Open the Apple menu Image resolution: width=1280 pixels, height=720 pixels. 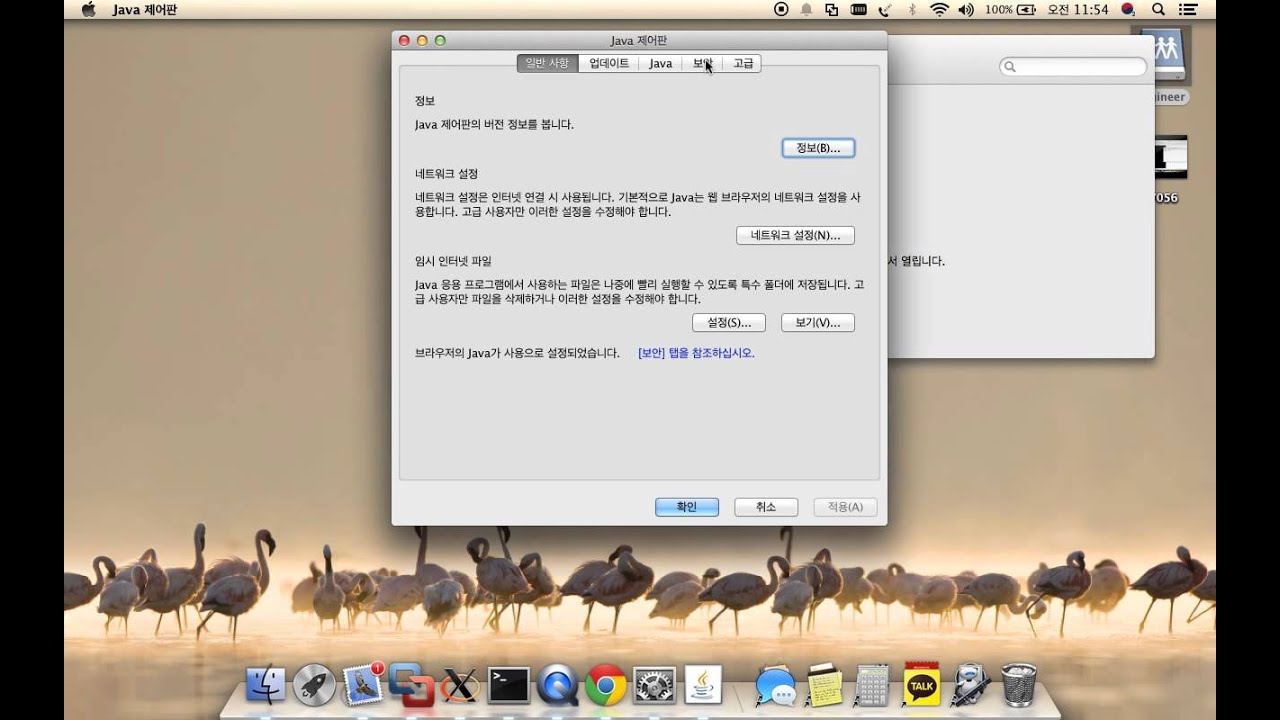click(x=88, y=9)
